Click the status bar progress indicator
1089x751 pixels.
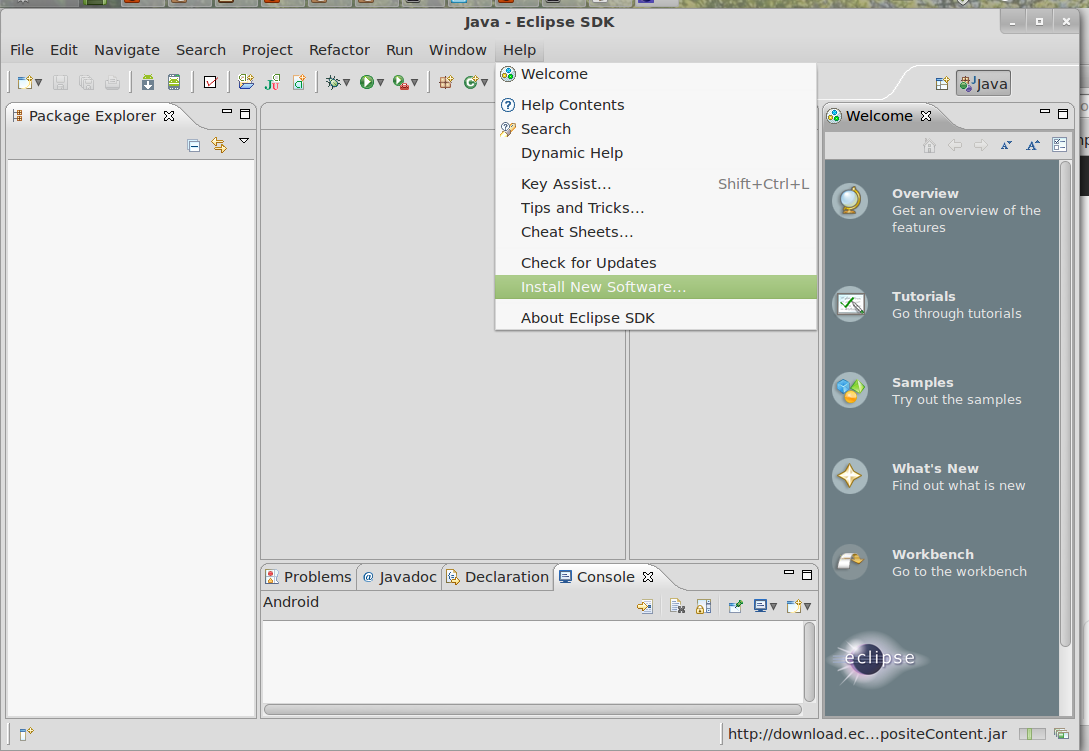1032,734
